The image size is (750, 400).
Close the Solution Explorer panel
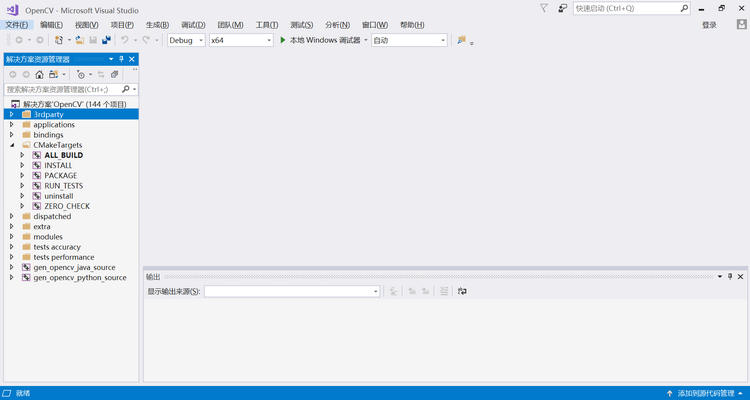[132, 59]
